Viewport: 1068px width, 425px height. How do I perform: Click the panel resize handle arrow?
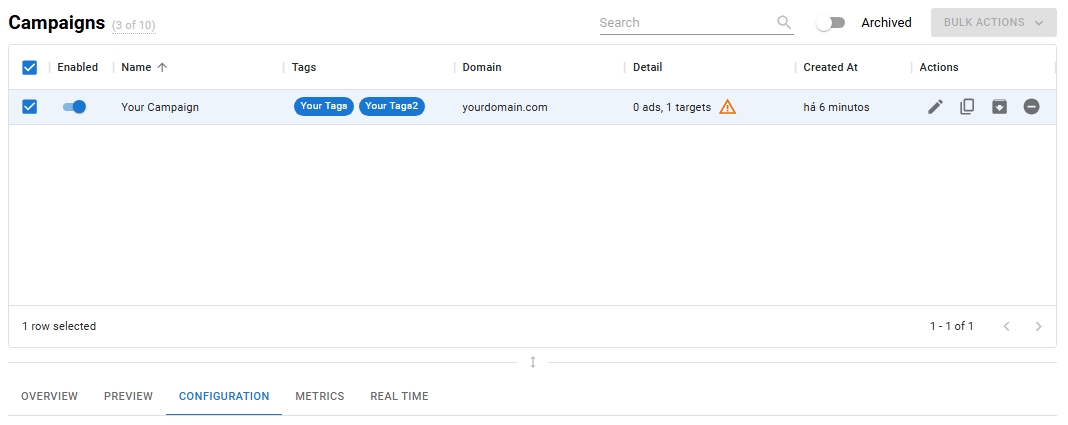click(533, 362)
